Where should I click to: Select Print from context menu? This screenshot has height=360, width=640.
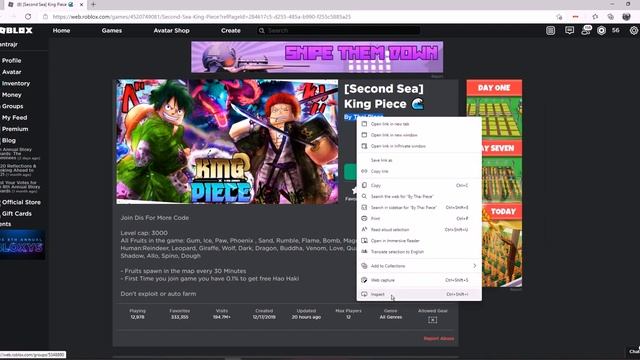tap(419, 219)
